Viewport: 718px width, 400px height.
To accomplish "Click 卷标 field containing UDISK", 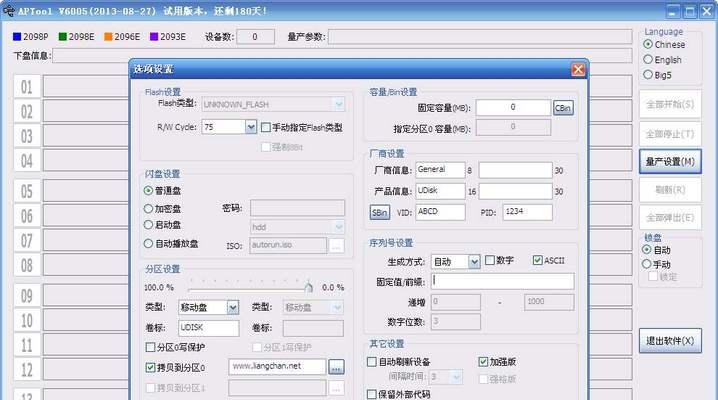I will click(x=208, y=328).
